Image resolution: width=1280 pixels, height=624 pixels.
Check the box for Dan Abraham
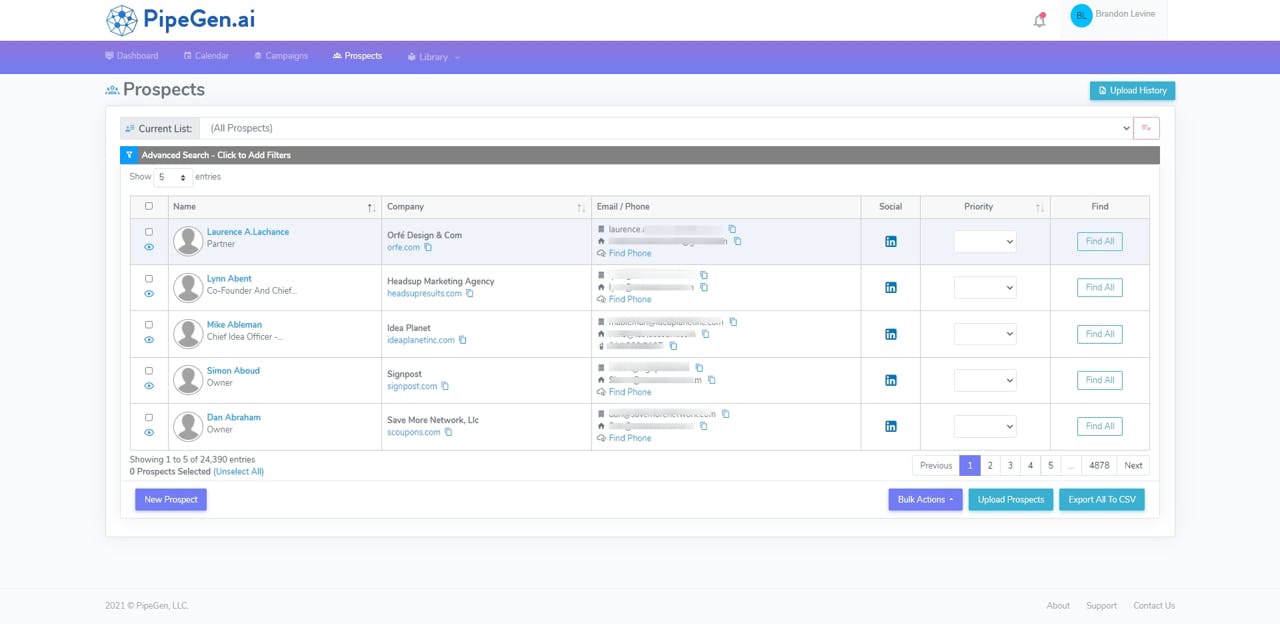[x=149, y=418]
